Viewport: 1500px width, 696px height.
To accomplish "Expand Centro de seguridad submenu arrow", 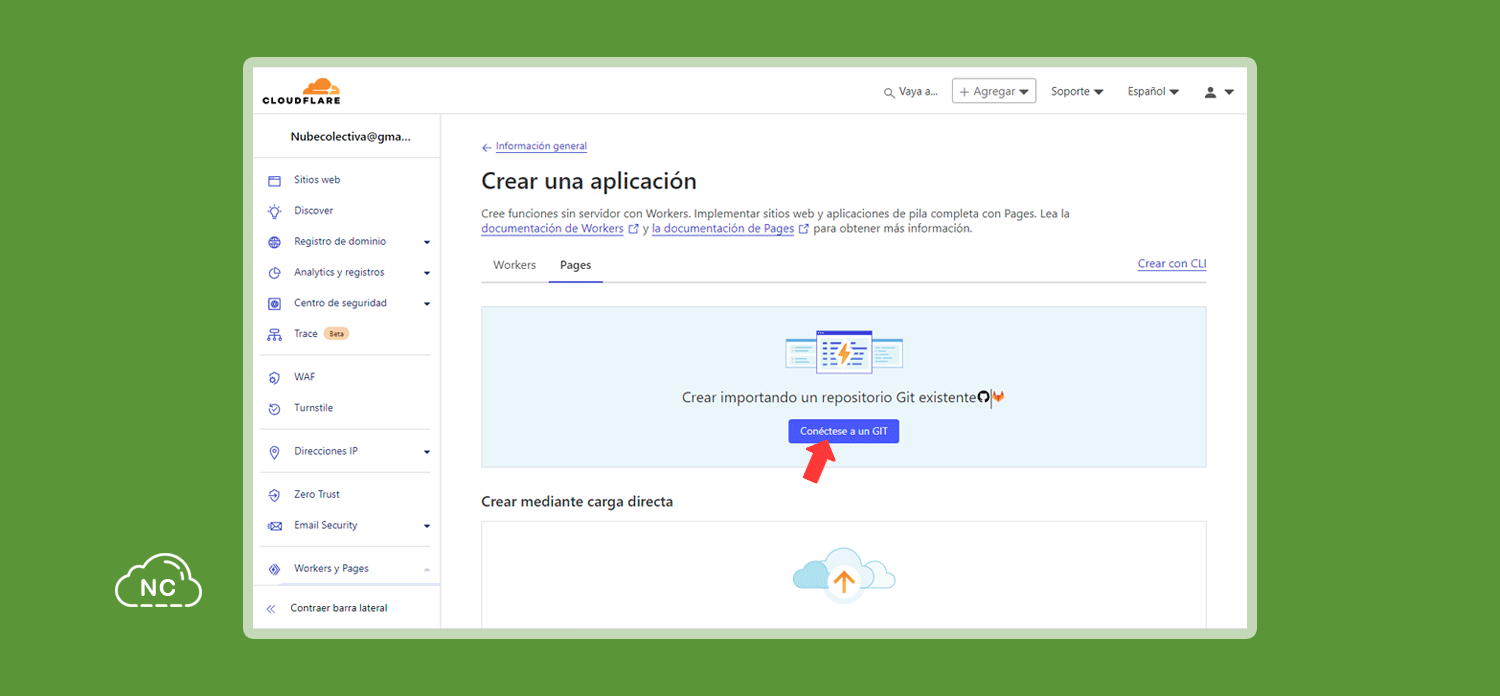I will point(427,304).
